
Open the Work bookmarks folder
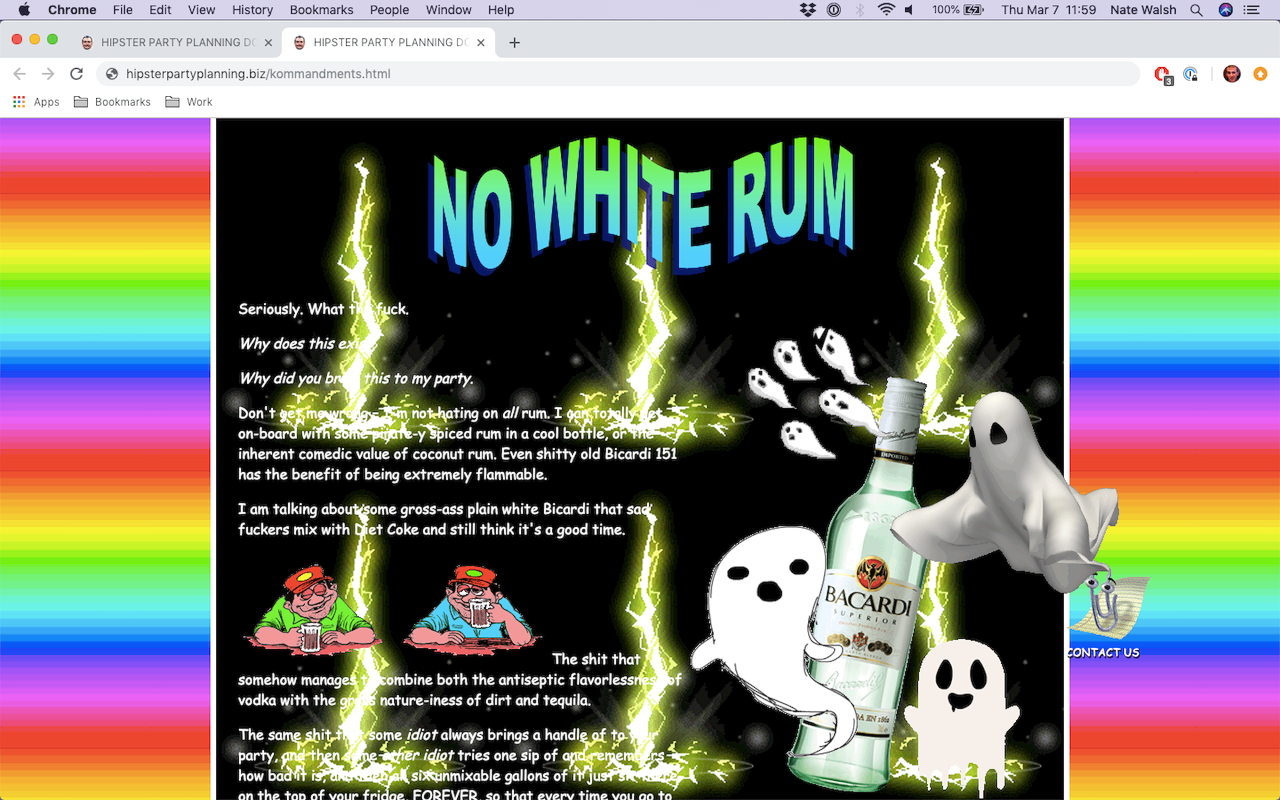189,102
